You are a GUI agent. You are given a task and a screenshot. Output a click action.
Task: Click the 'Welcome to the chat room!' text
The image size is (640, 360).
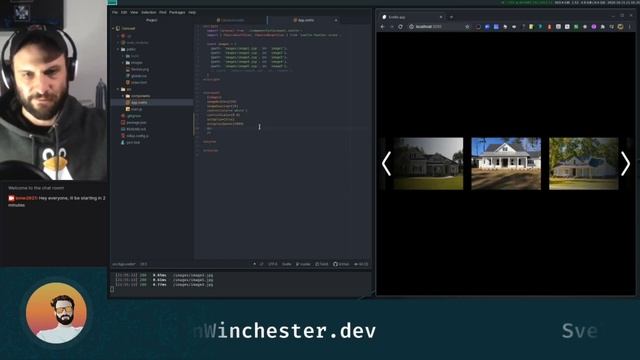point(36,188)
